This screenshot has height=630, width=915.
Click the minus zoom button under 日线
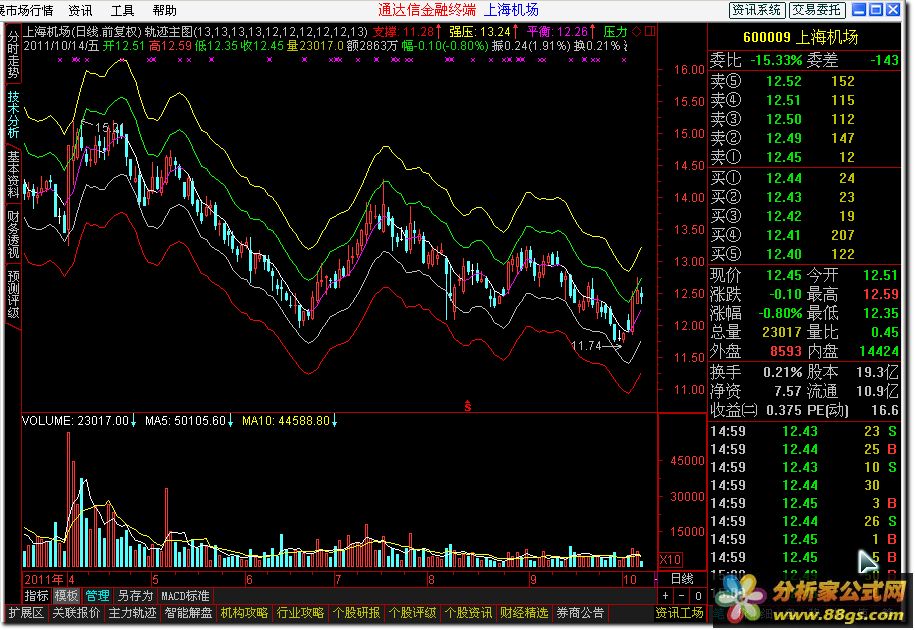pyautogui.click(x=682, y=596)
